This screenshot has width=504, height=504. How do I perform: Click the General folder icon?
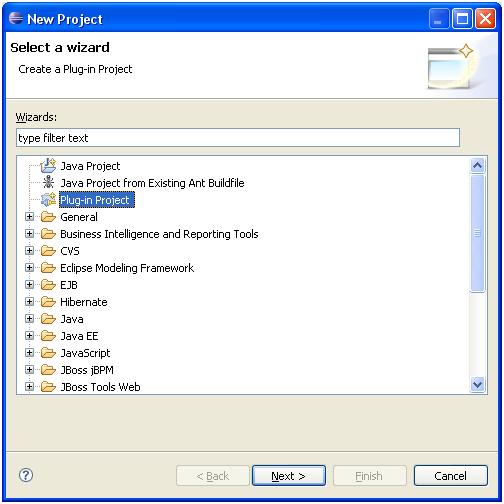coord(48,217)
